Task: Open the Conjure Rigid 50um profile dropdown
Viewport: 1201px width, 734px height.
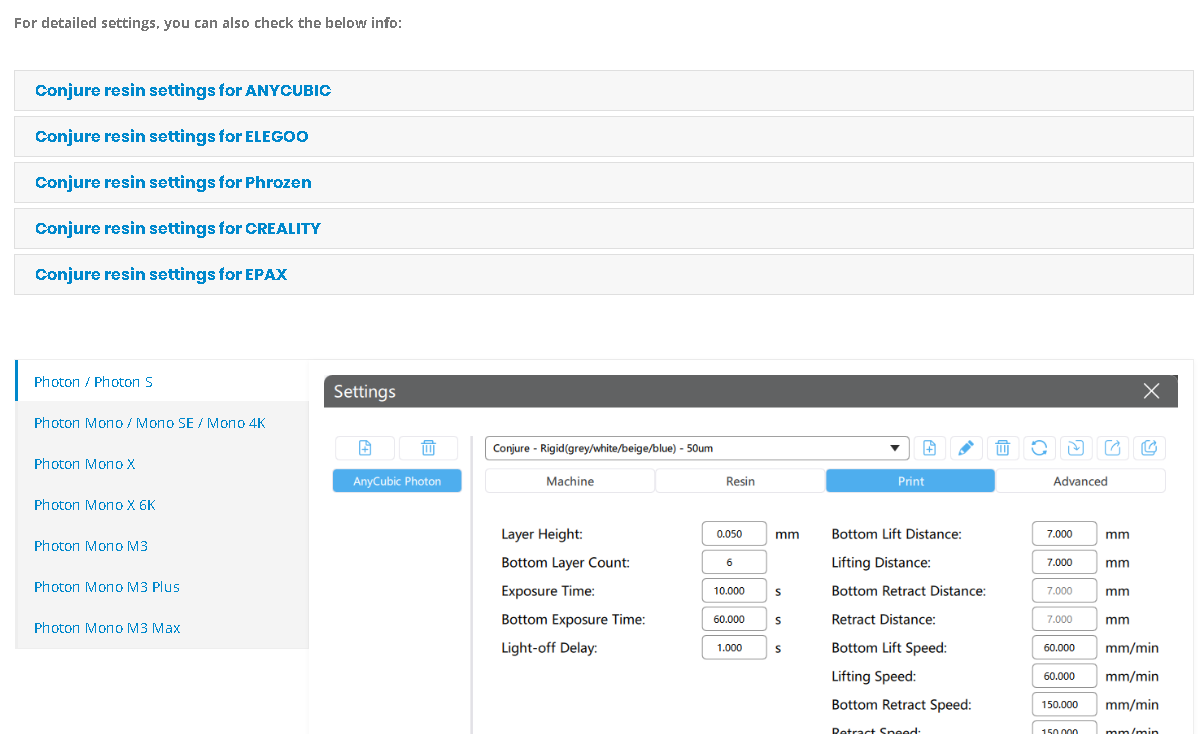Action: 696,448
